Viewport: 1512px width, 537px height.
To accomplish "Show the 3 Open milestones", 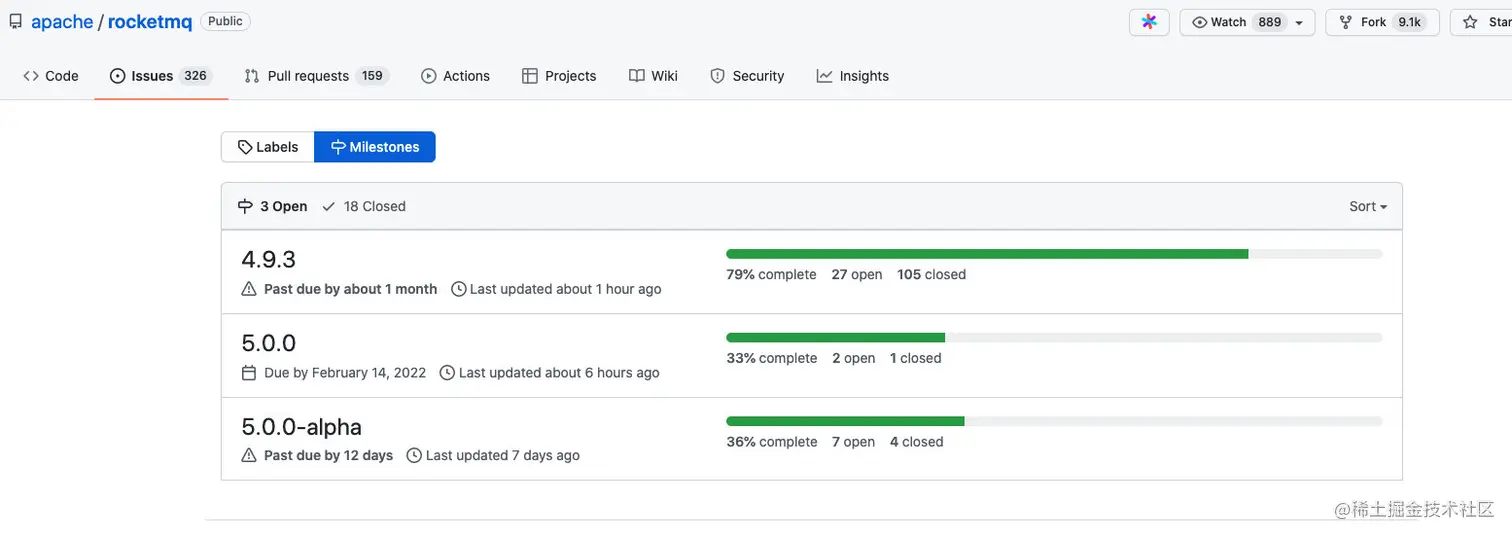I will pyautogui.click(x=273, y=206).
